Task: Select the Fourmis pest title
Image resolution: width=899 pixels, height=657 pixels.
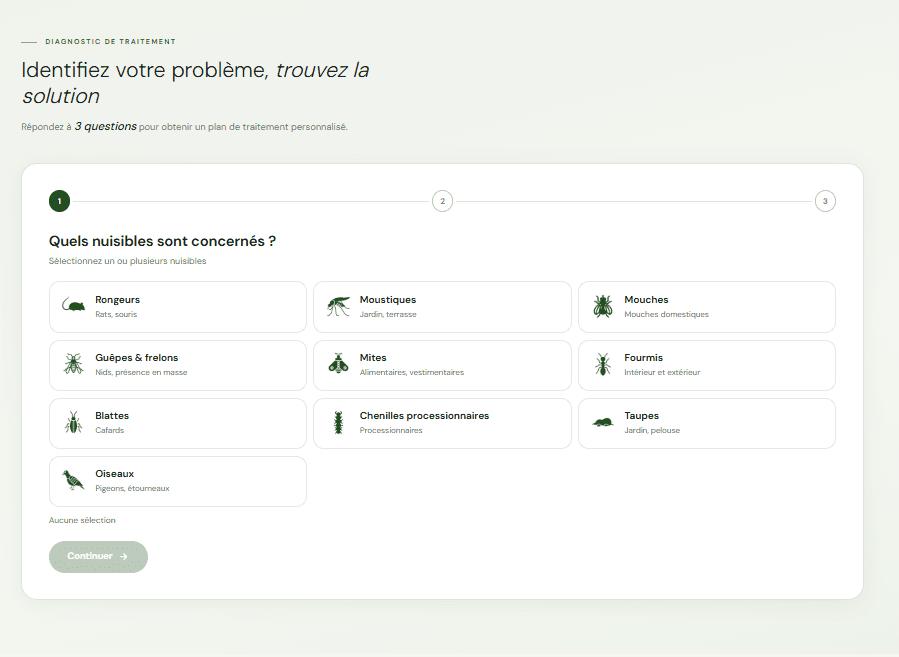Action: click(643, 358)
